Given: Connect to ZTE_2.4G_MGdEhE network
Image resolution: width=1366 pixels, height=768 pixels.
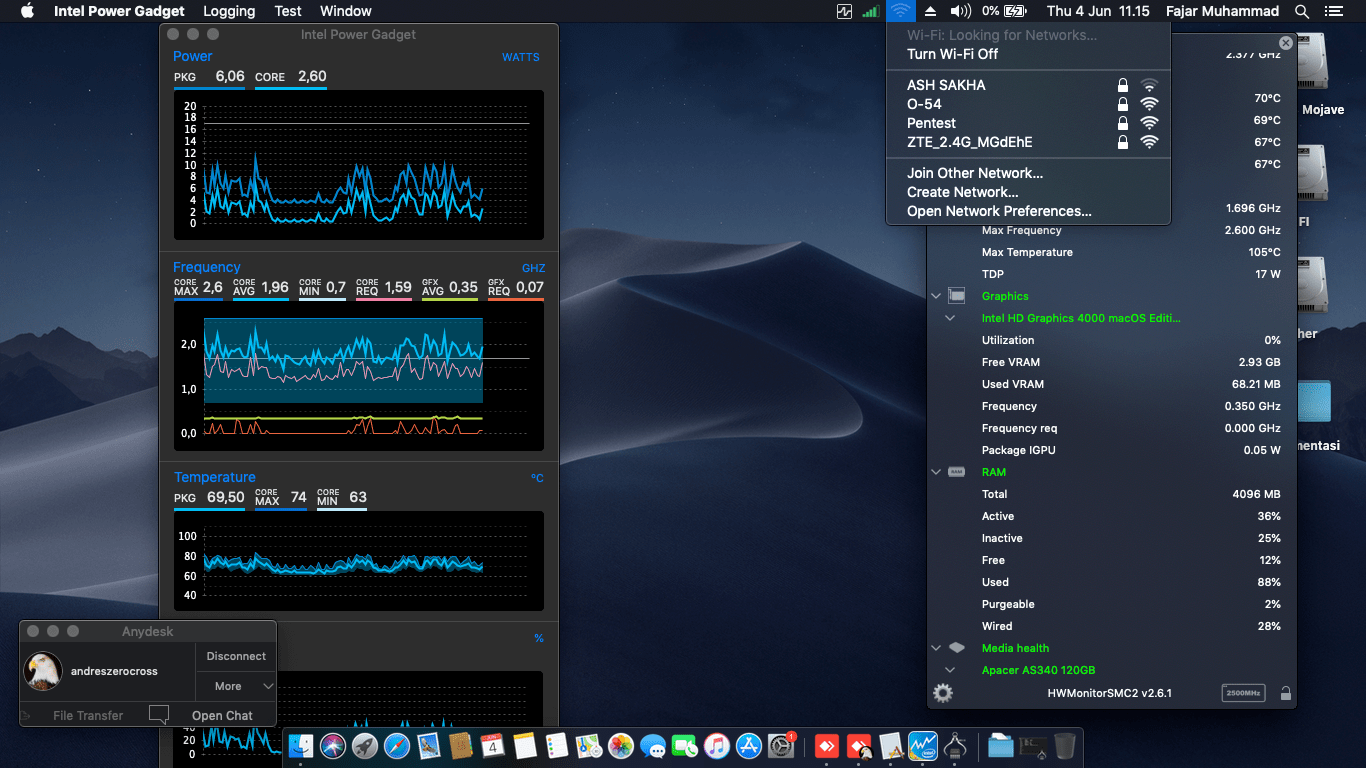Looking at the screenshot, I should coord(1028,142).
